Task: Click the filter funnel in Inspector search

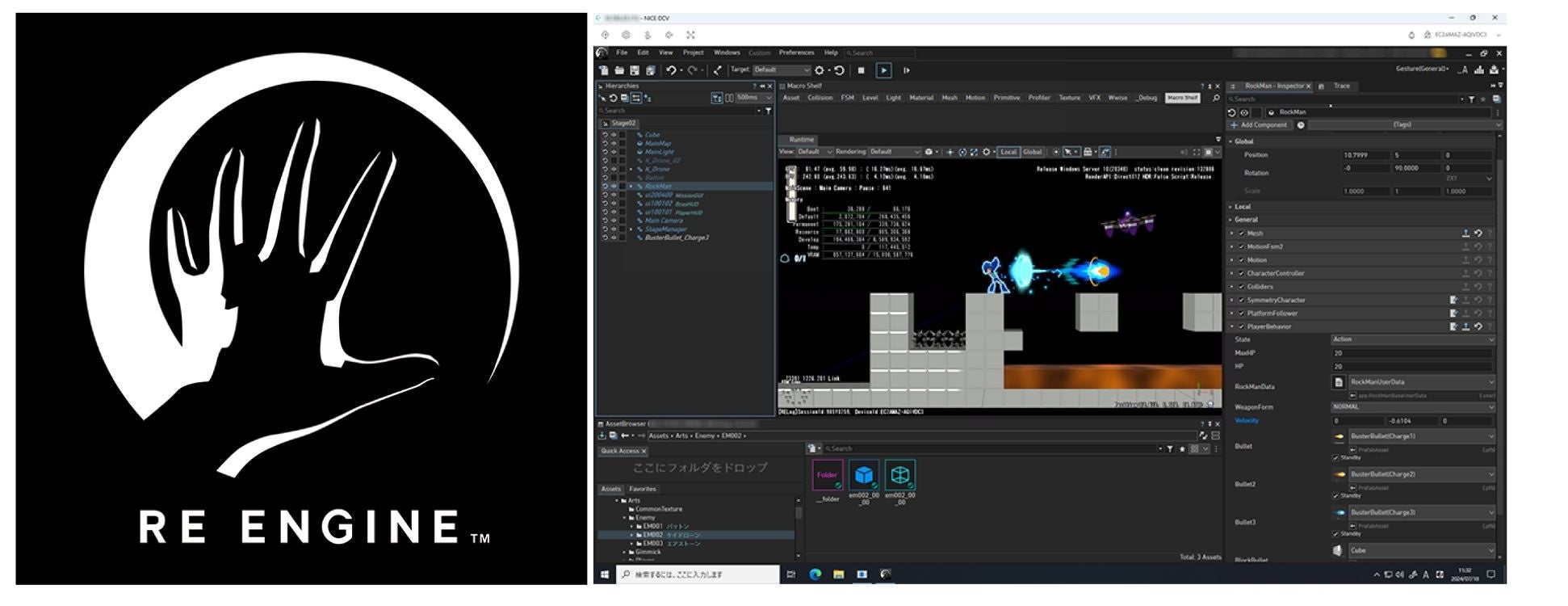Action: pos(1472,99)
